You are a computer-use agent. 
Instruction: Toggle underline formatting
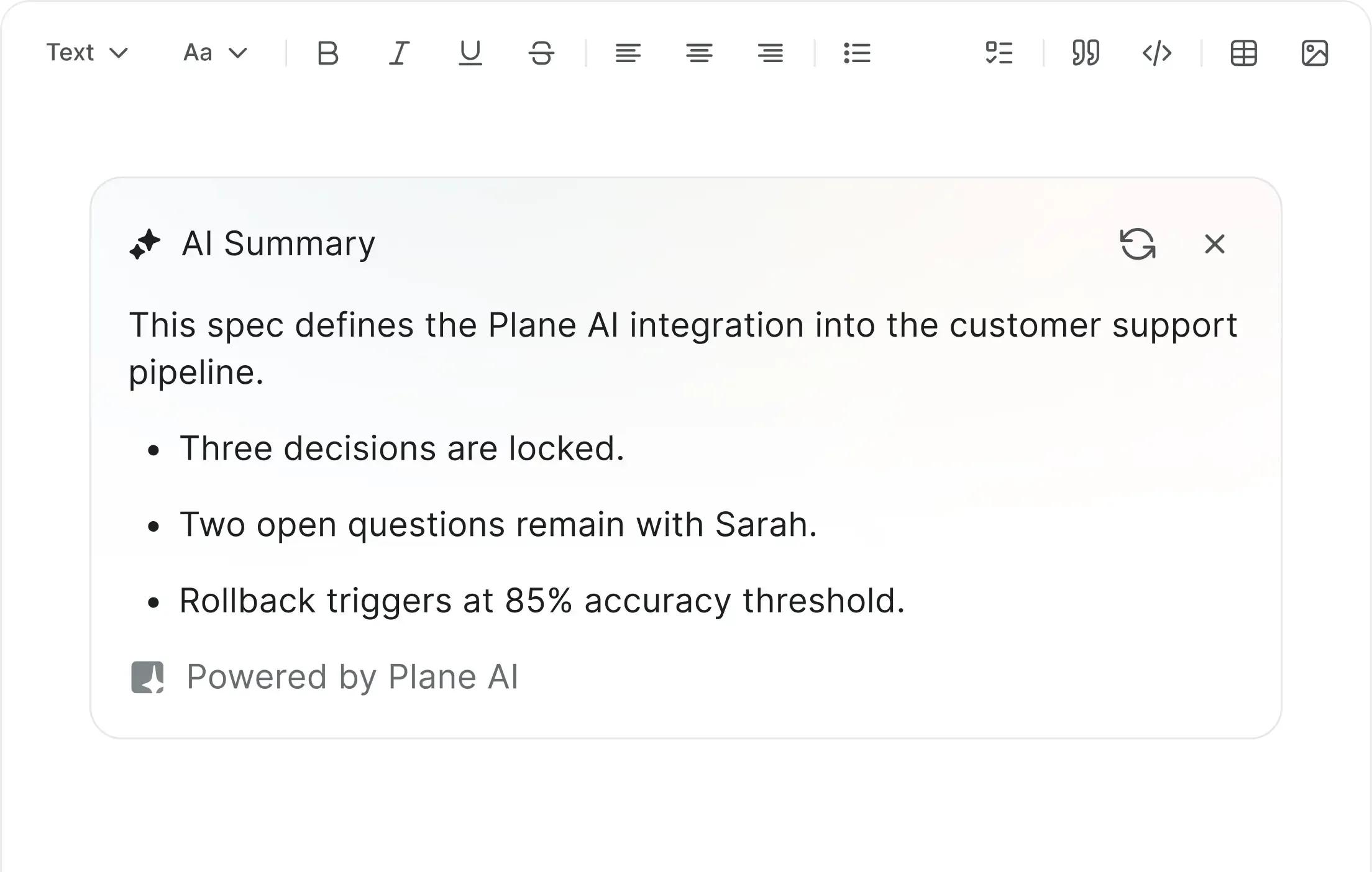(470, 53)
